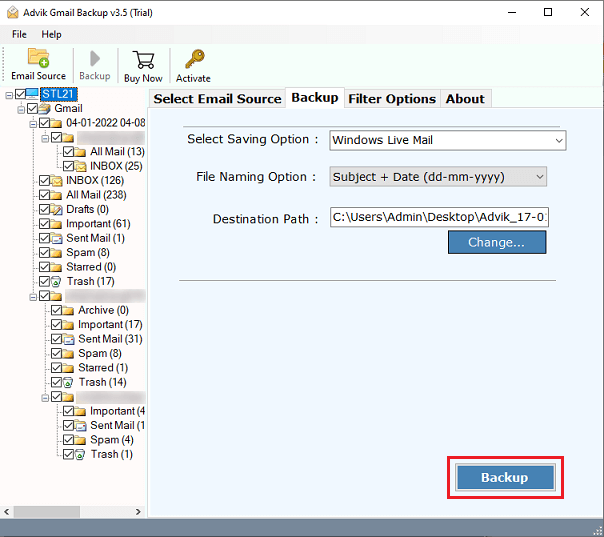Toggle the Drafts (0) checkbox
Viewport: 604px width, 537px height.
(x=44, y=209)
